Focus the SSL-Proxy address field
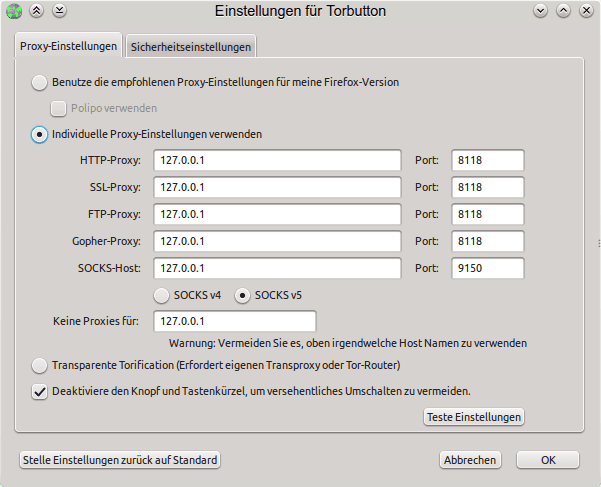Image resolution: width=601 pixels, height=487 pixels. tap(278, 187)
